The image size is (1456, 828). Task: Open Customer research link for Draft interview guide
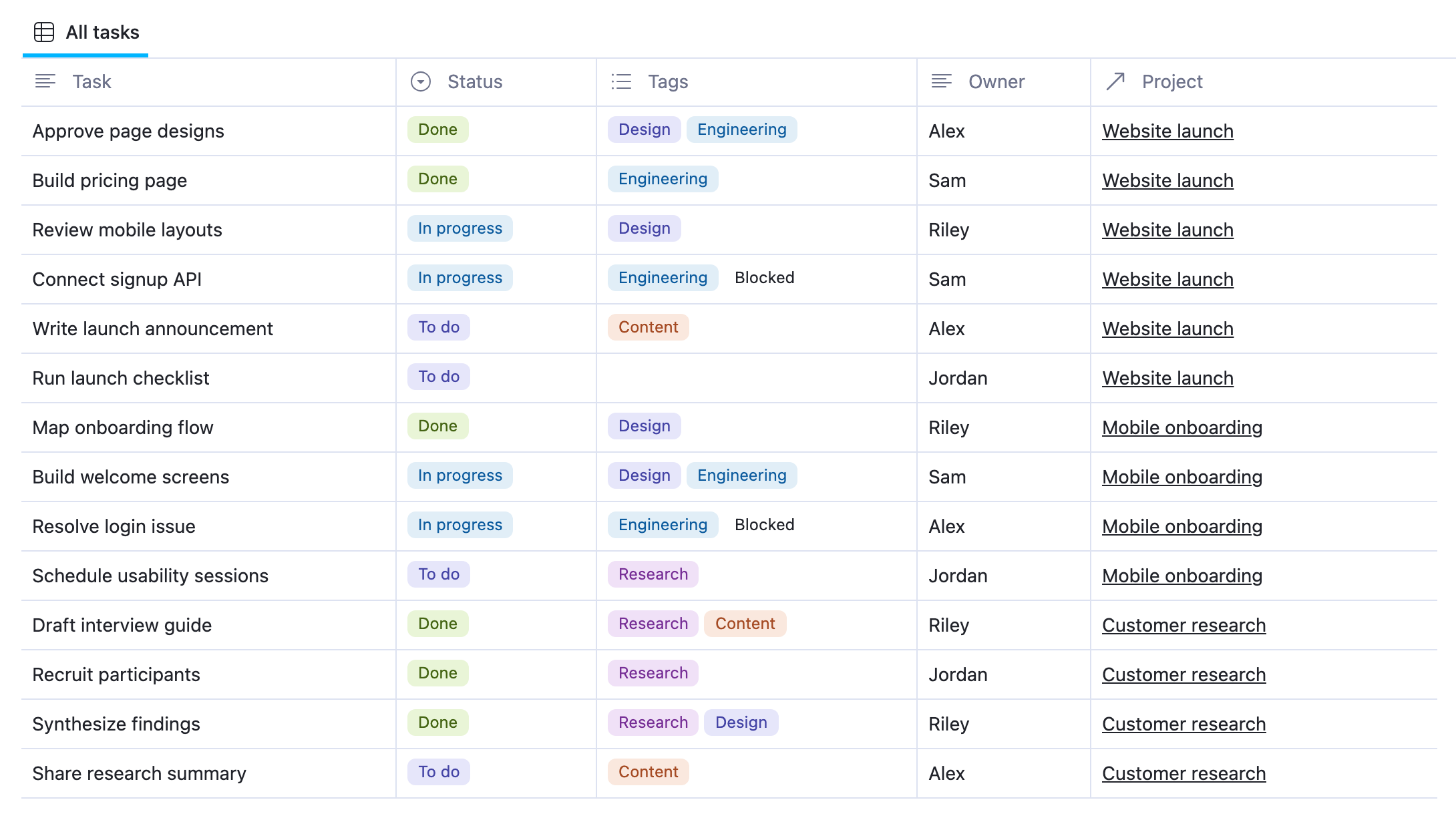tap(1184, 625)
